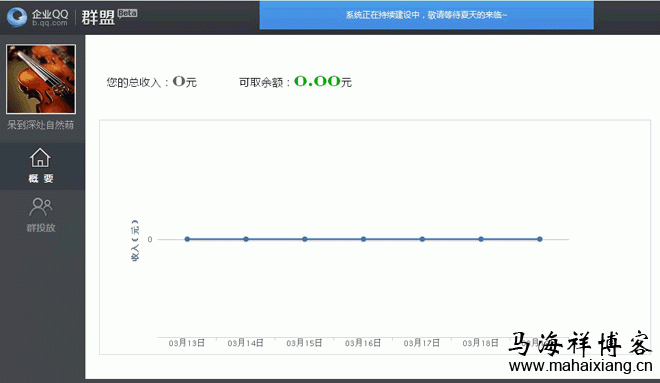Select the chart data point for 03月15日
The width and height of the screenshot is (660, 383).
pyautogui.click(x=305, y=239)
